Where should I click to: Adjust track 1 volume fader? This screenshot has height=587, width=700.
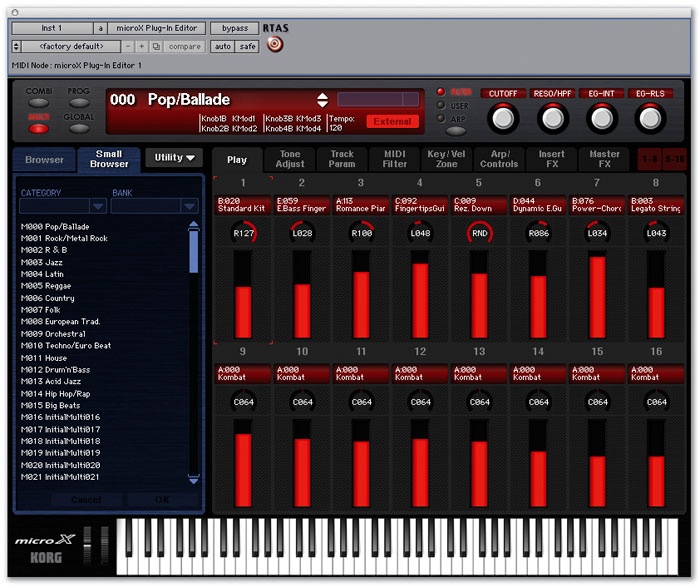243,294
